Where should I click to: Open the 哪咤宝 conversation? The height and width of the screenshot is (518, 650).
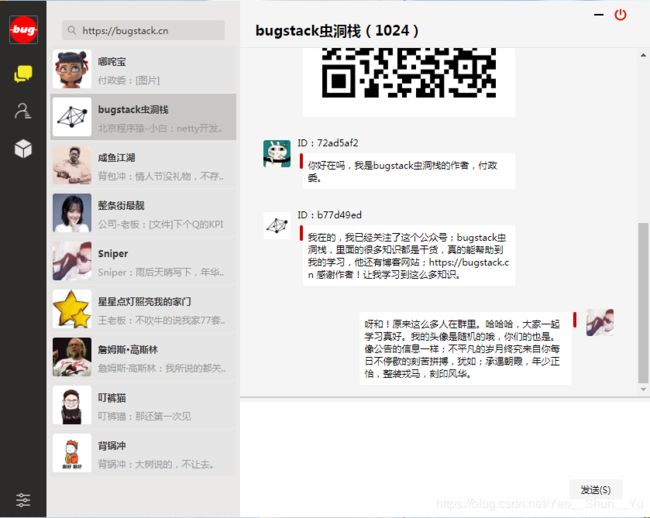[x=143, y=69]
